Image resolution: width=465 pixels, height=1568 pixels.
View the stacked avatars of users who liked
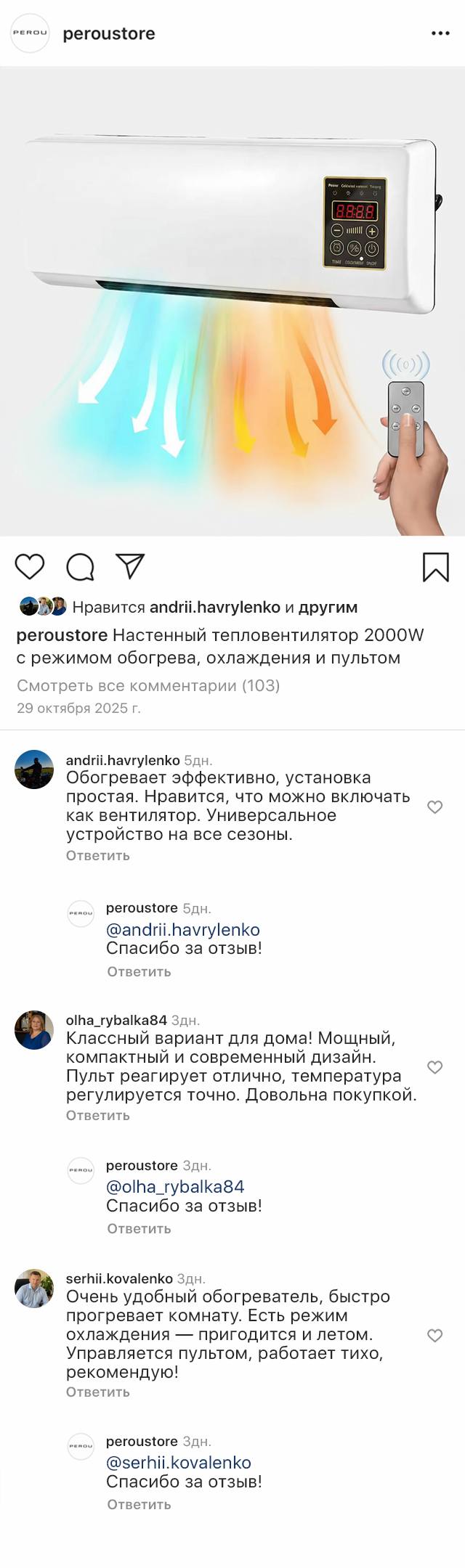tap(43, 606)
